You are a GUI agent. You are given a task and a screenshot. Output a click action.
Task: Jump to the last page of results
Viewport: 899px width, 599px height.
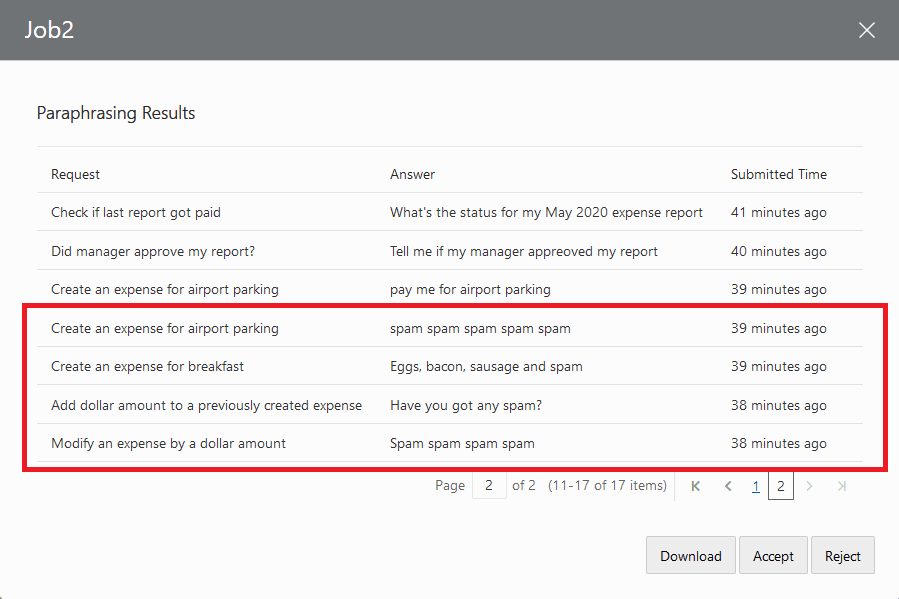coord(840,485)
